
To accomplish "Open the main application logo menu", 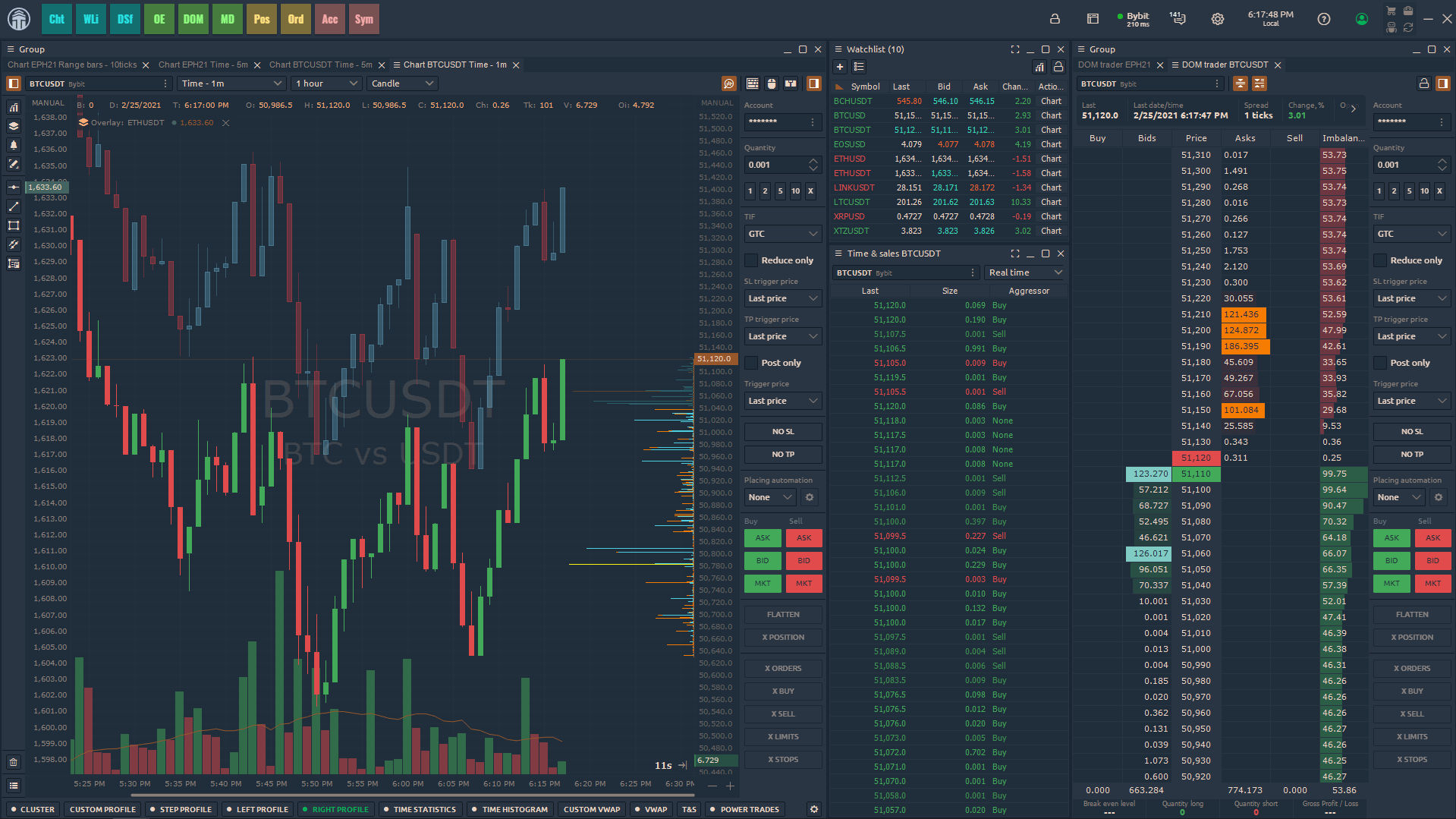I will pyautogui.click(x=19, y=19).
